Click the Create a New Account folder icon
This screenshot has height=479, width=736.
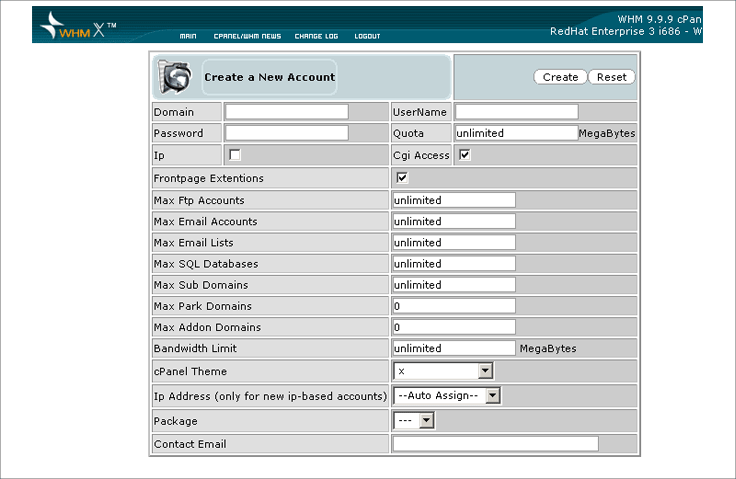pos(174,77)
